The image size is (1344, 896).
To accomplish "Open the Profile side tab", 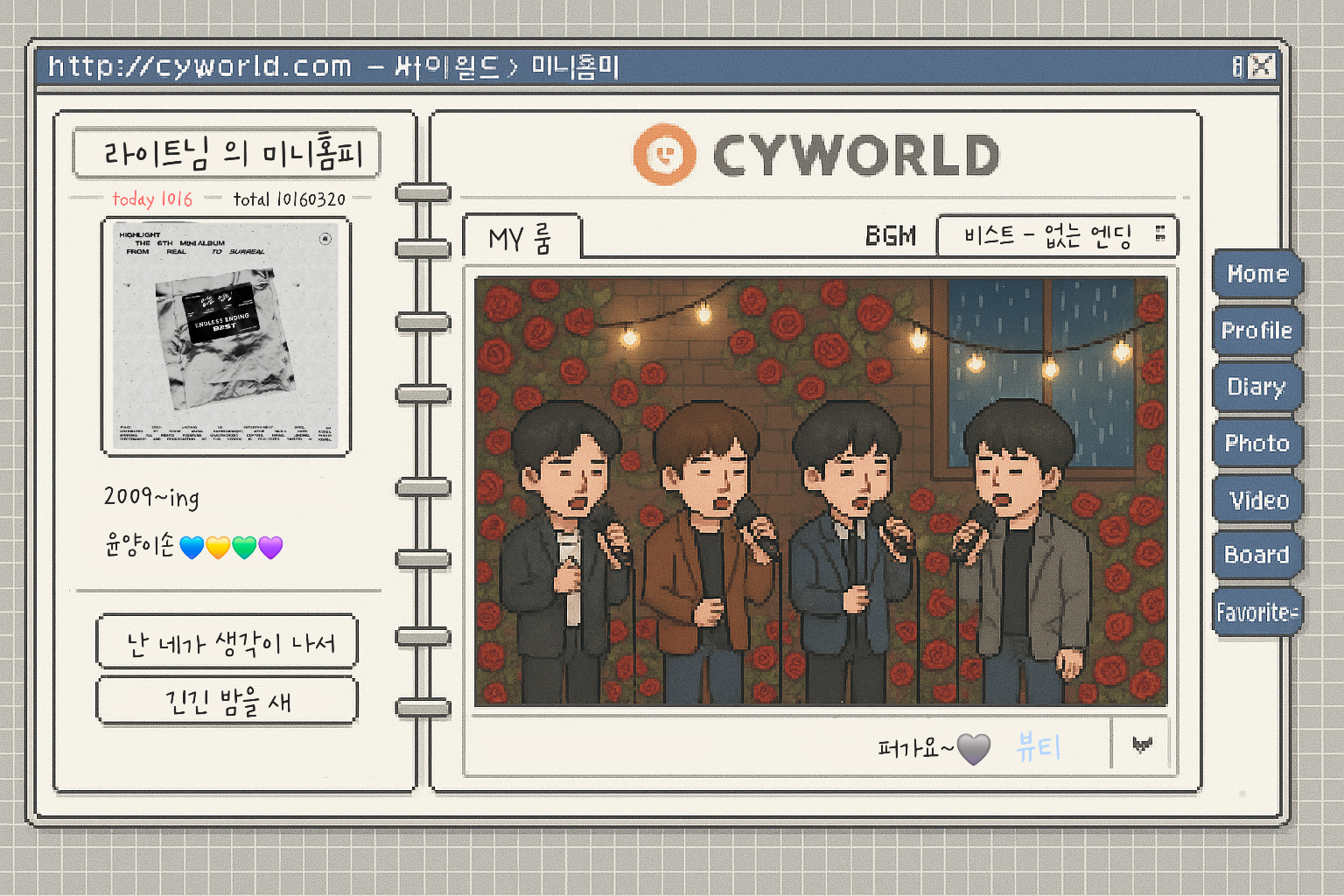I will tap(1257, 331).
